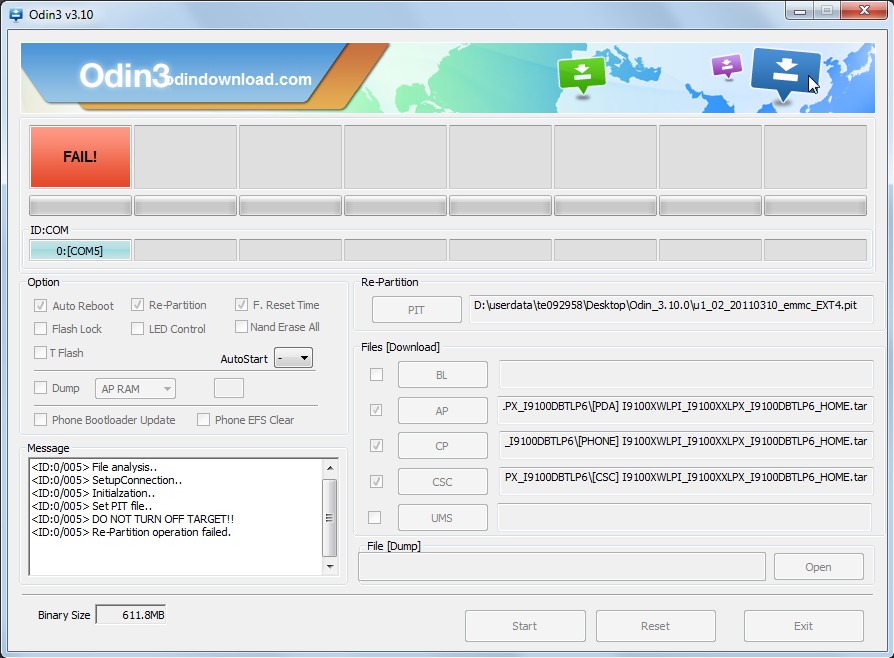Click the Message log scrollbar thumb
894x658 pixels.
330,518
